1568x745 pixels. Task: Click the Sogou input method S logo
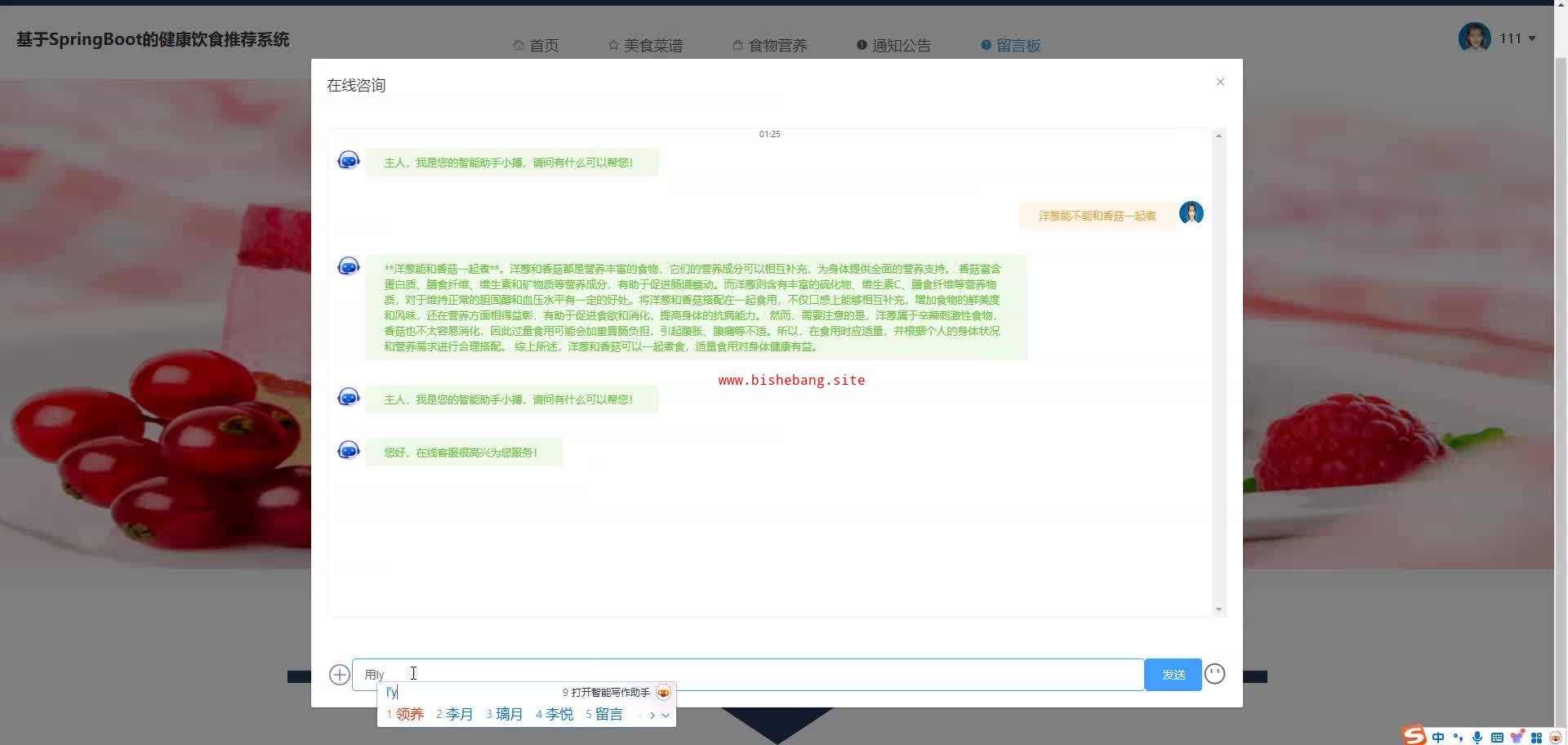1414,736
